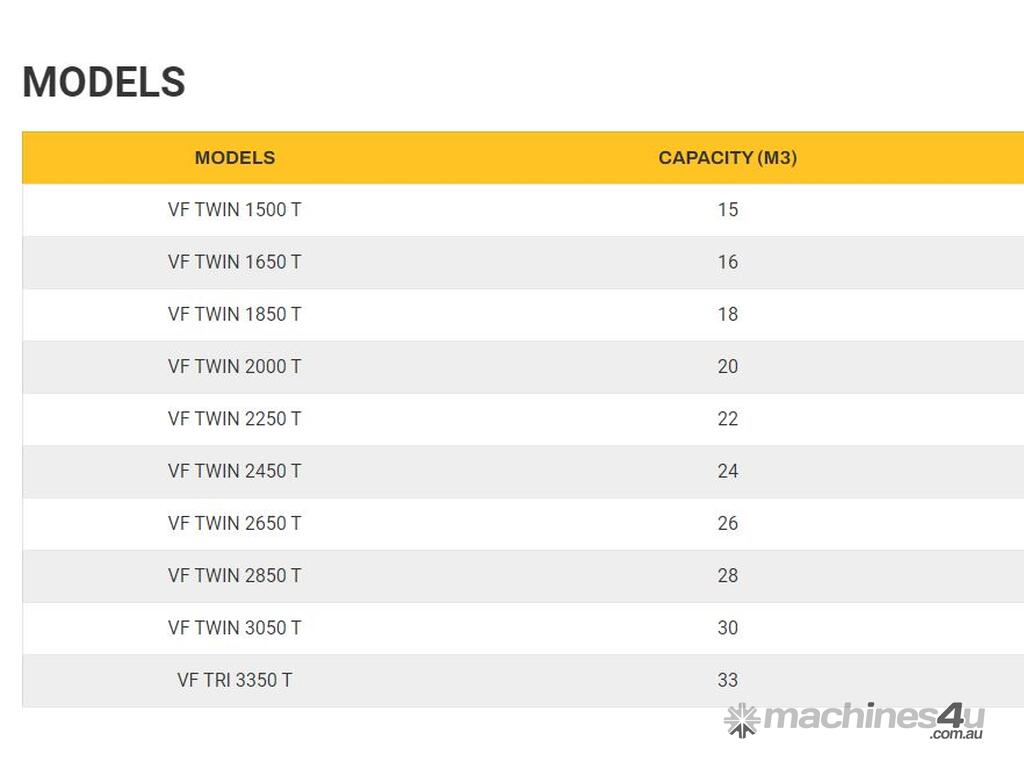The image size is (1024, 768).
Task: Click the capacity value 26
Action: click(x=727, y=523)
